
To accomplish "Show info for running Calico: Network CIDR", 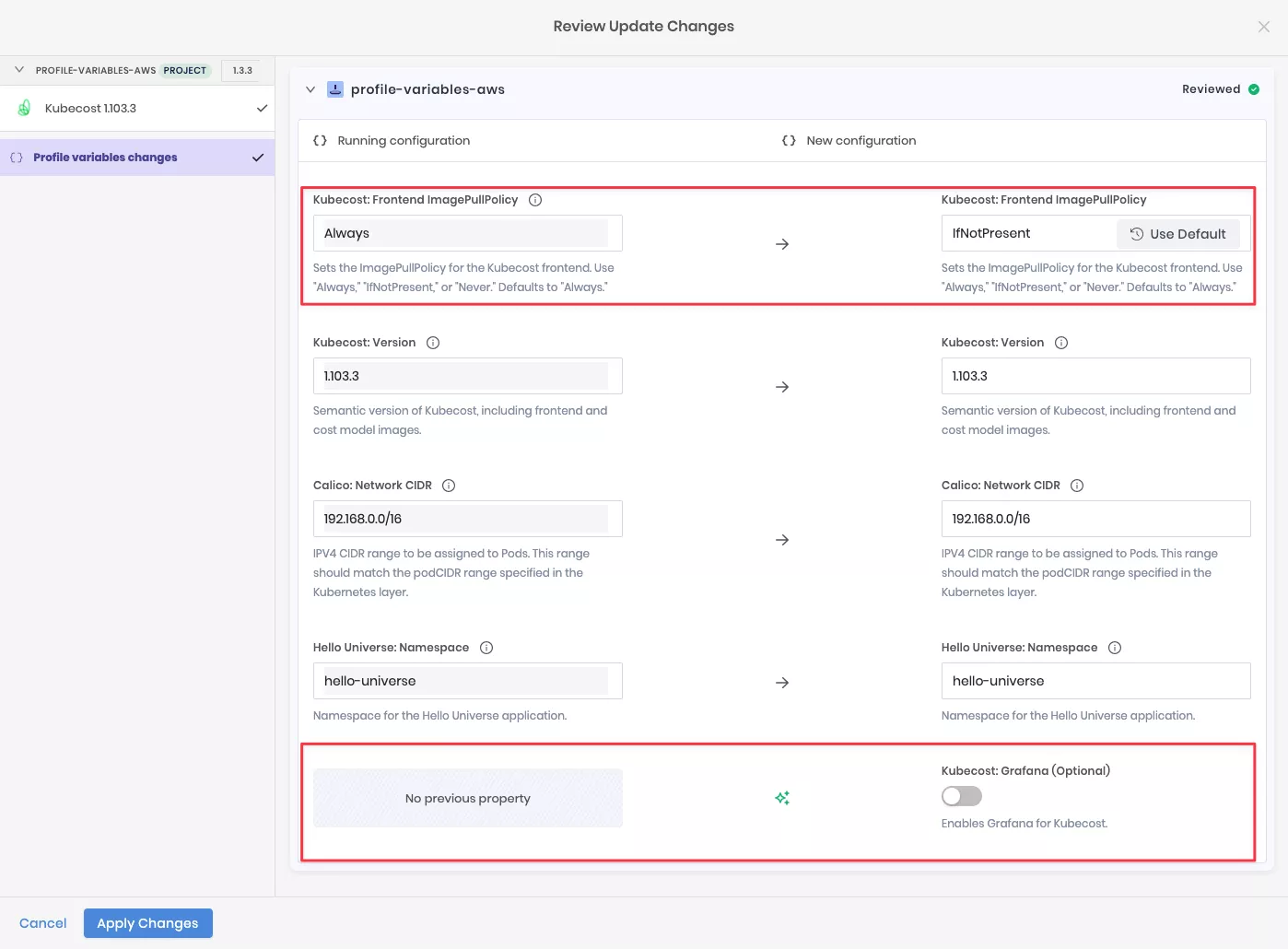I will 449,486.
